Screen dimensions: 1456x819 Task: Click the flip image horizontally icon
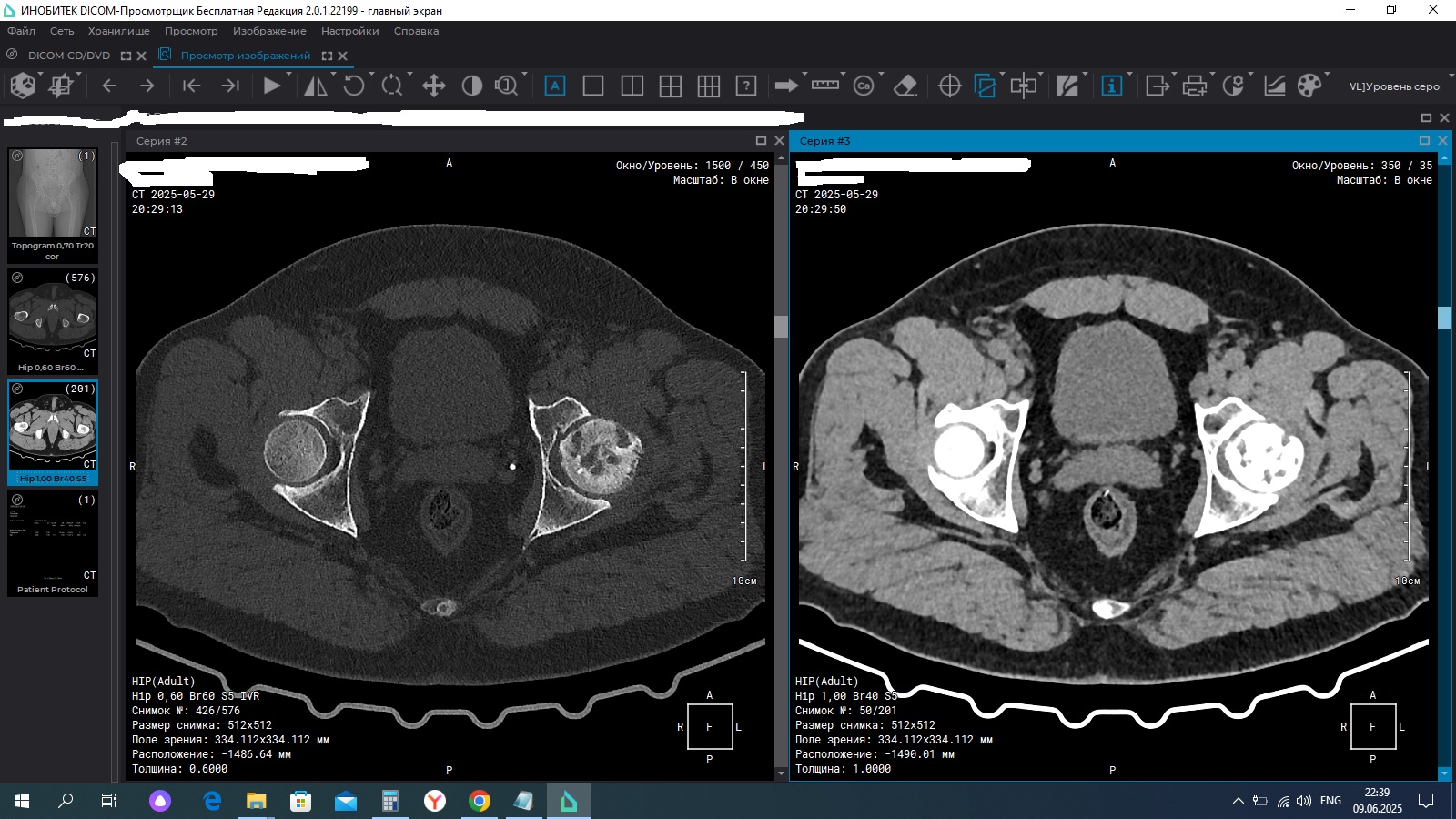pos(315,86)
